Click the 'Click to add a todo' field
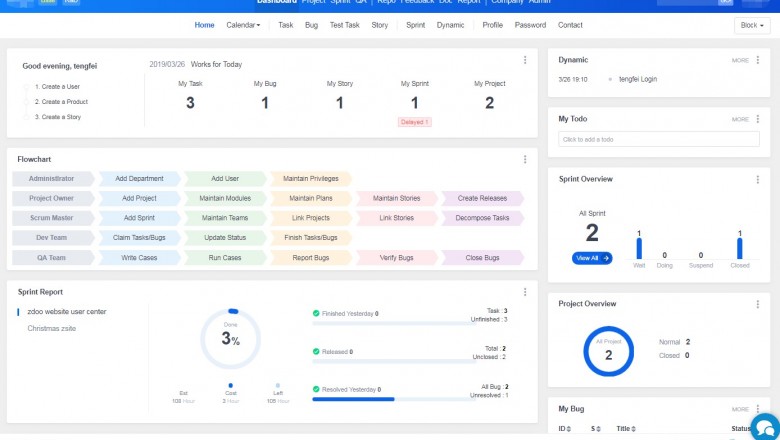 [652, 139]
